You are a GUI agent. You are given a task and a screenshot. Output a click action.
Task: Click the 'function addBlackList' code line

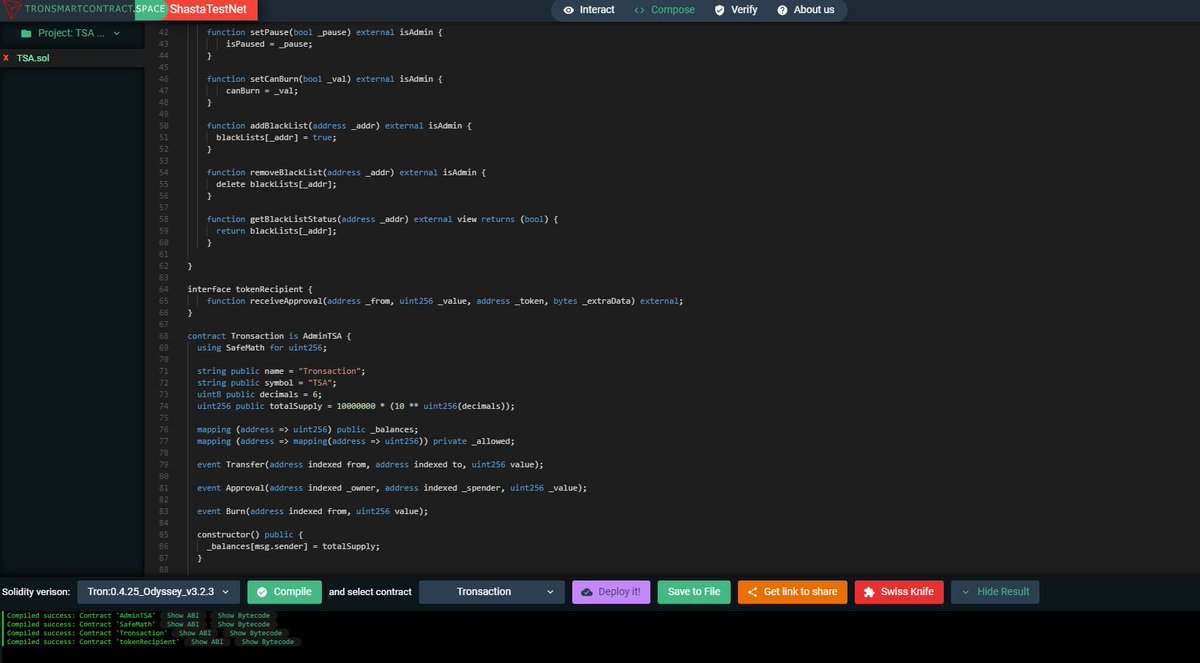(338, 126)
